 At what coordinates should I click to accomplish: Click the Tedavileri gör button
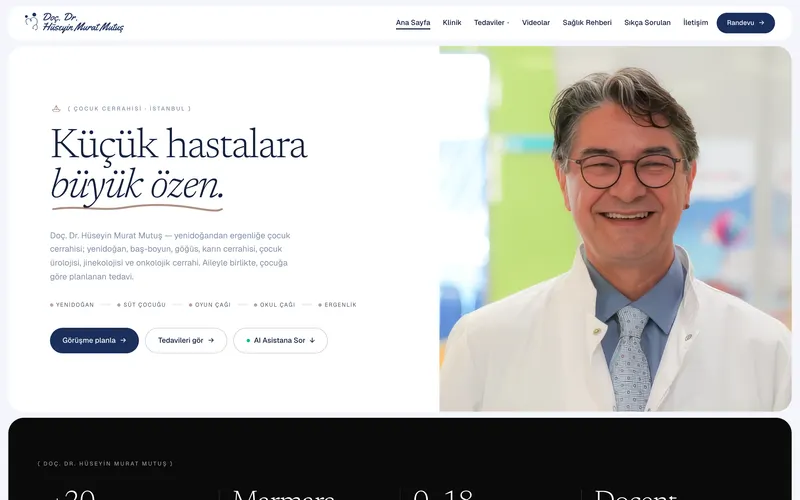click(x=186, y=340)
